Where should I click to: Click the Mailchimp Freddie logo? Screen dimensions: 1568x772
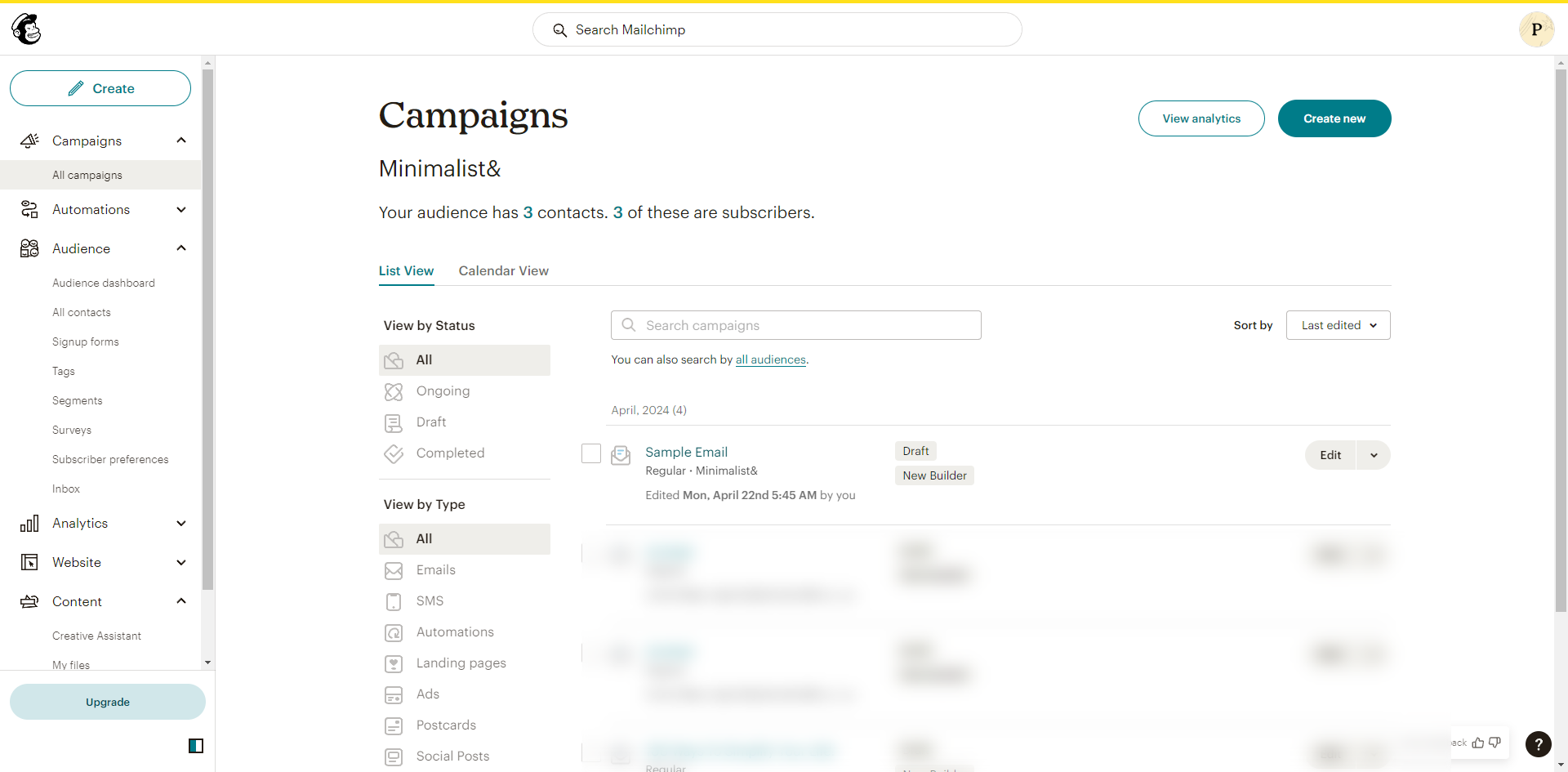click(x=26, y=29)
